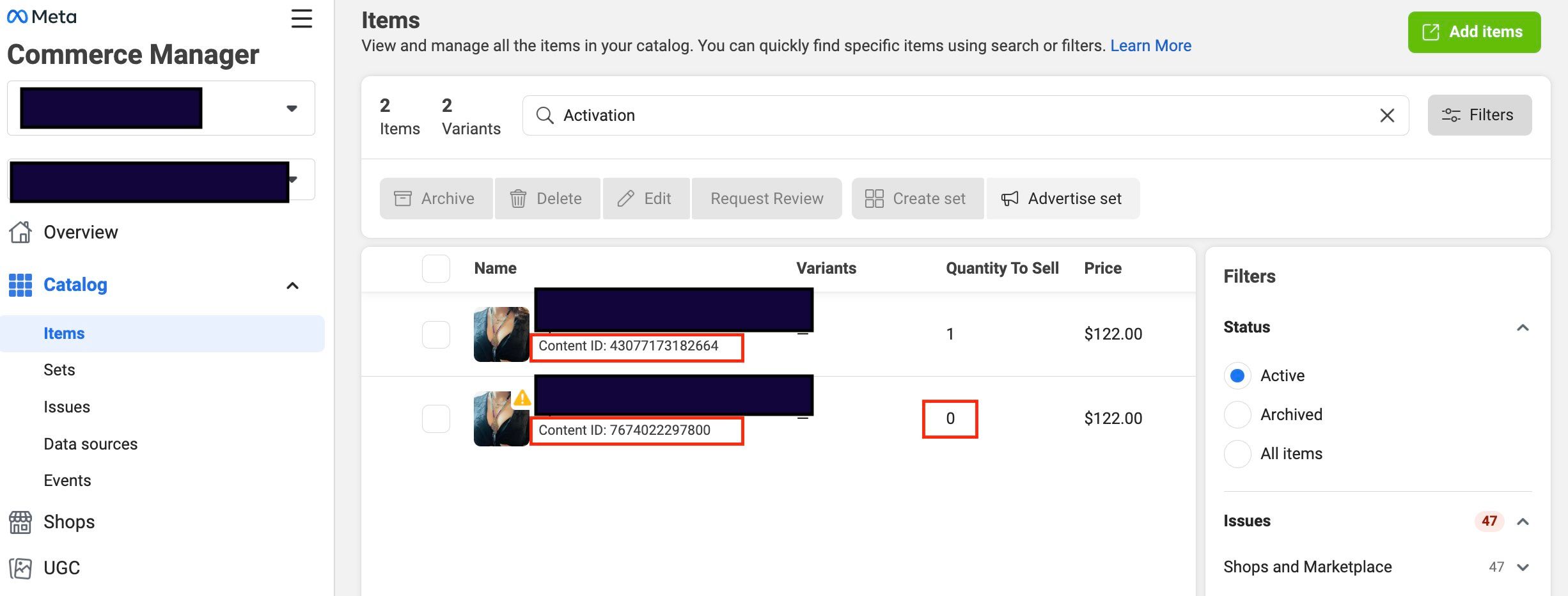
Task: Check the select-all checkbox in table header
Action: coord(435,269)
